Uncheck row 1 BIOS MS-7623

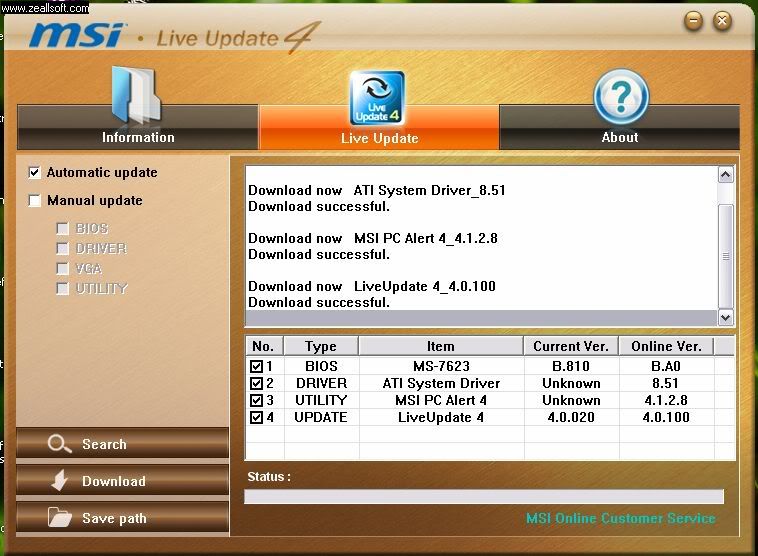(256, 366)
